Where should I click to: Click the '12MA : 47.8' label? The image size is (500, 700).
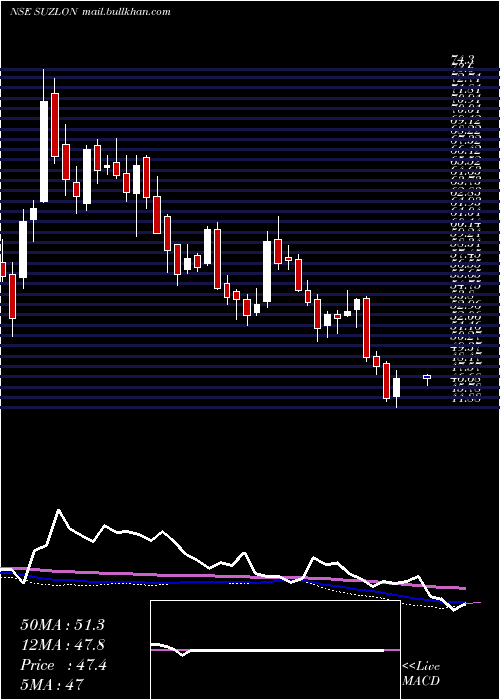[x=63, y=645]
